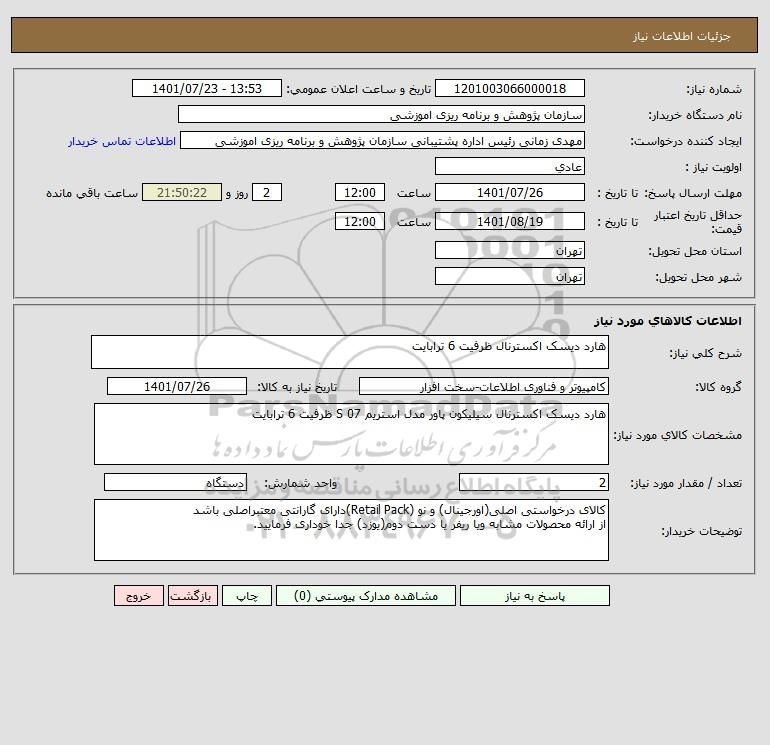Image resolution: width=770 pixels, height=745 pixels.
Task: Click the 'مشخصات کالای مورد نیاز:' label
Action: [x=678, y=435]
